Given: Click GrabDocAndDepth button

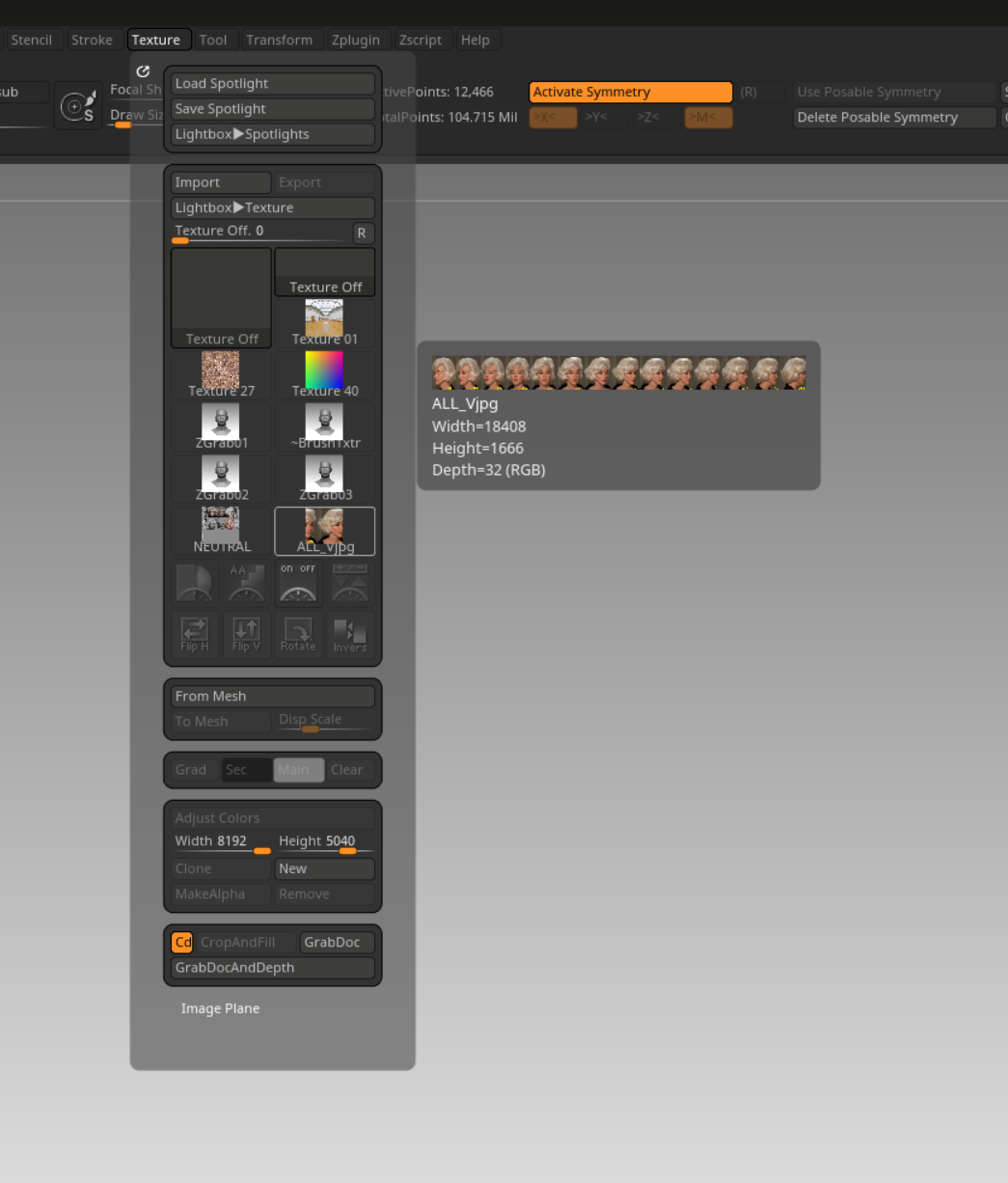Looking at the screenshot, I should click(273, 968).
